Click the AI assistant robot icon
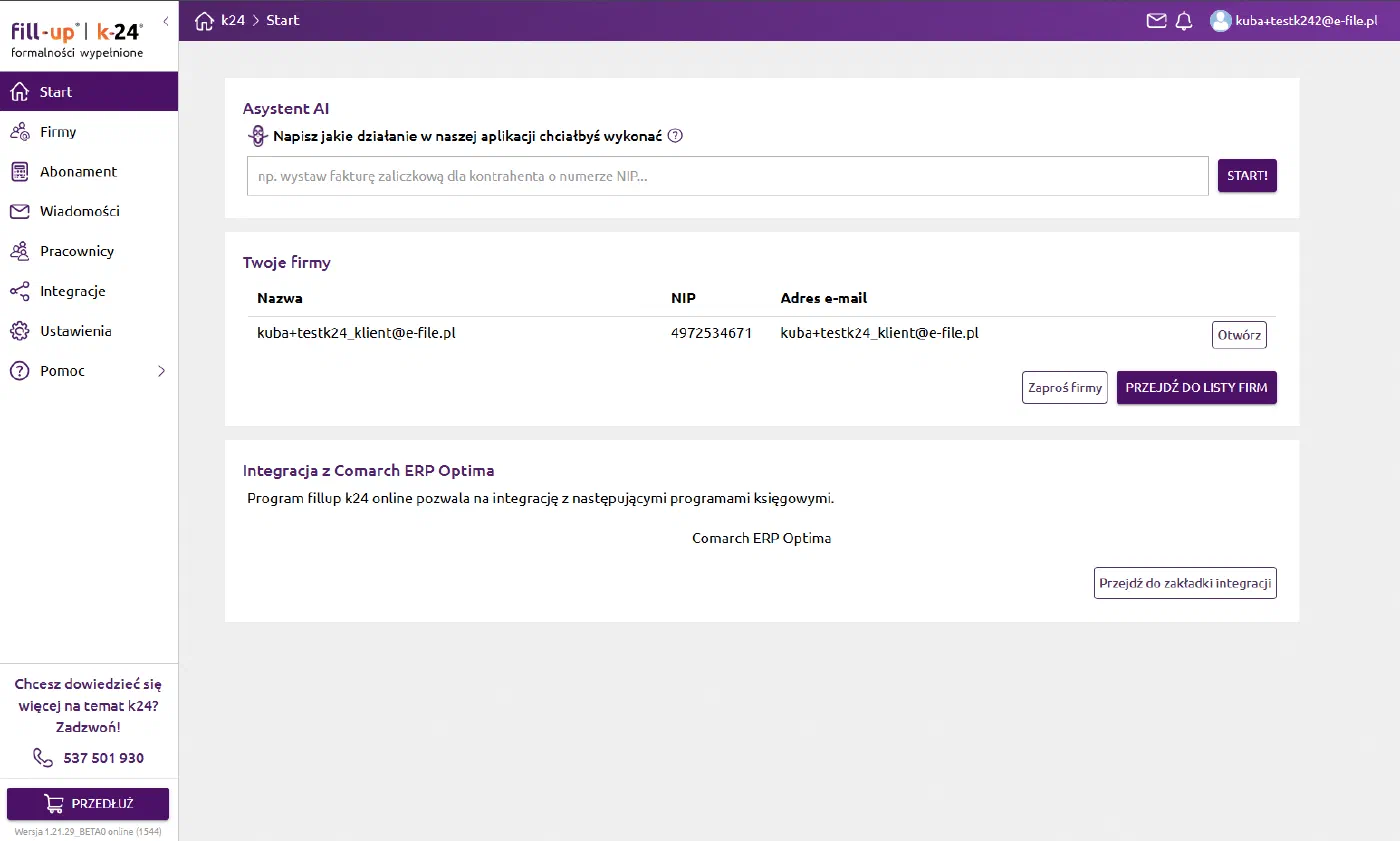This screenshot has width=1400, height=841. click(x=258, y=136)
